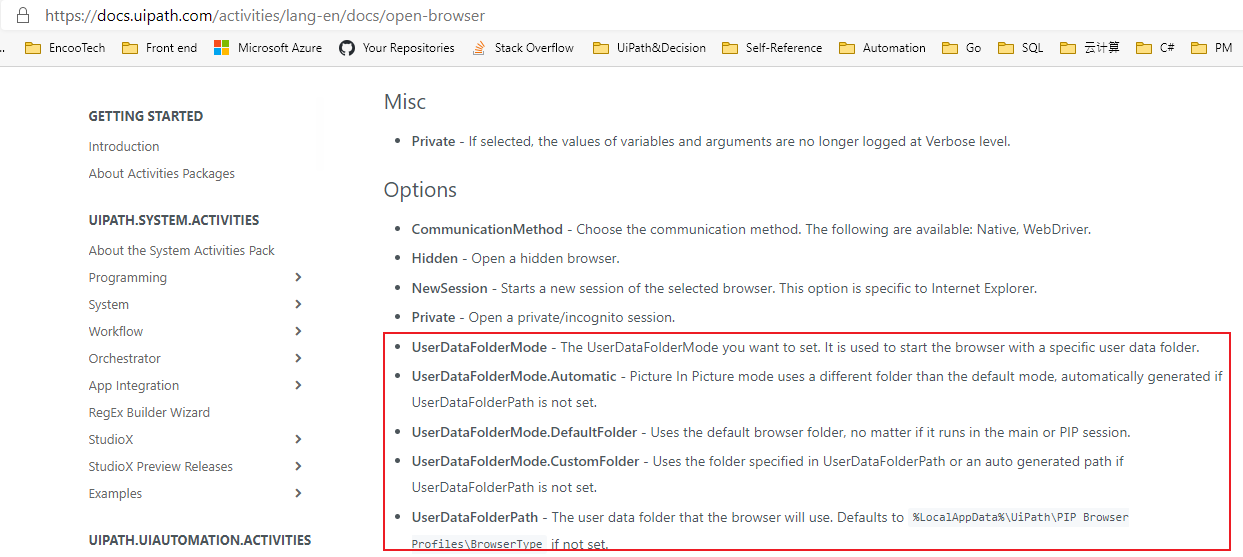Click the UserDataFolderPath option name
Image resolution: width=1243 pixels, height=557 pixels.
point(475,517)
